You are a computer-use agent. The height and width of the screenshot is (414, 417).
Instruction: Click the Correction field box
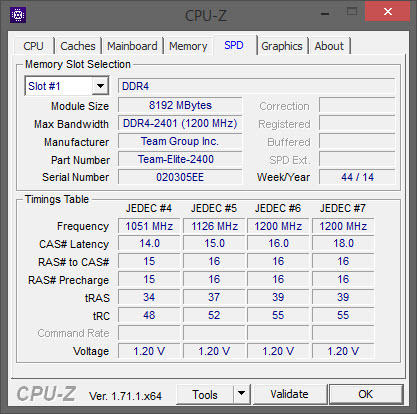point(357,105)
